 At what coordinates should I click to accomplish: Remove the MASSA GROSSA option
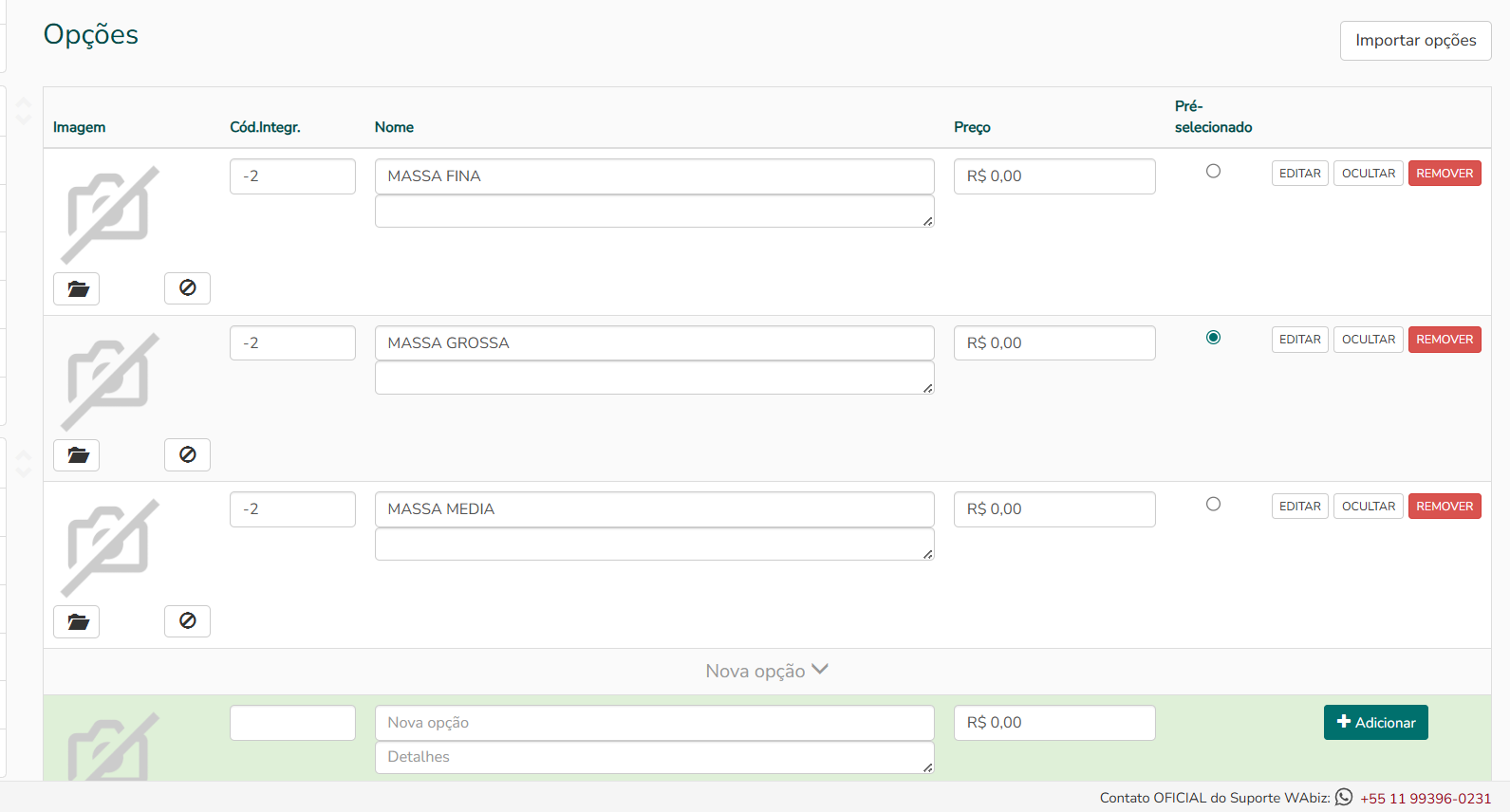point(1445,340)
